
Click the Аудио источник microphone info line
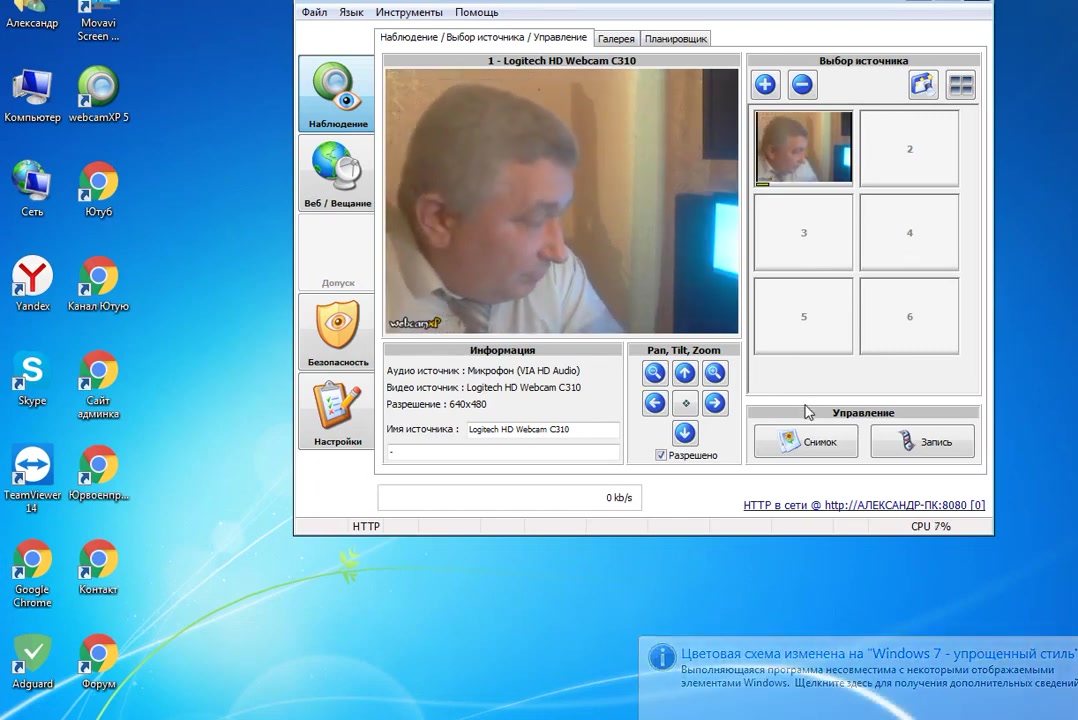(483, 371)
